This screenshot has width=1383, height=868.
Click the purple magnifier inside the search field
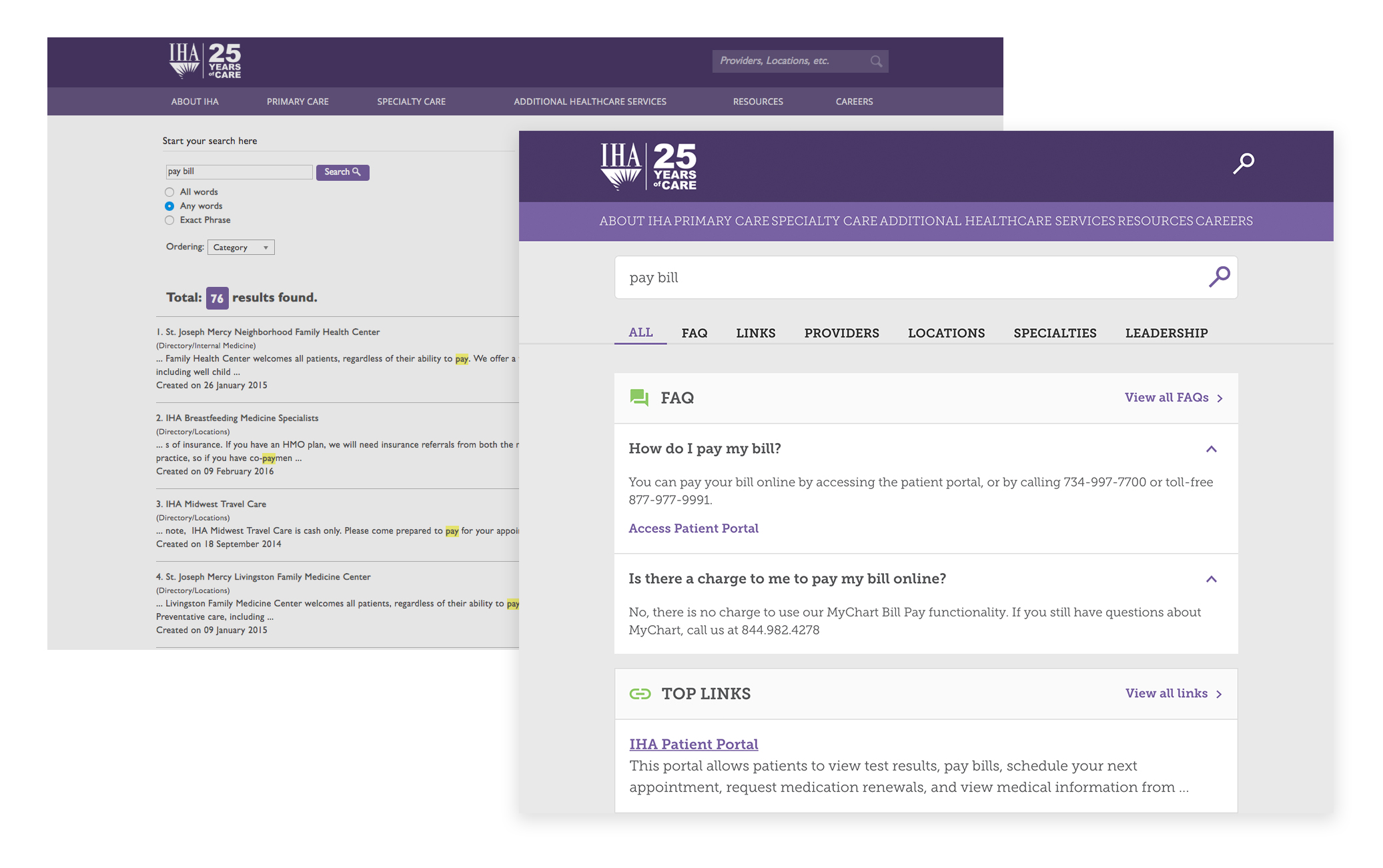(x=1219, y=277)
